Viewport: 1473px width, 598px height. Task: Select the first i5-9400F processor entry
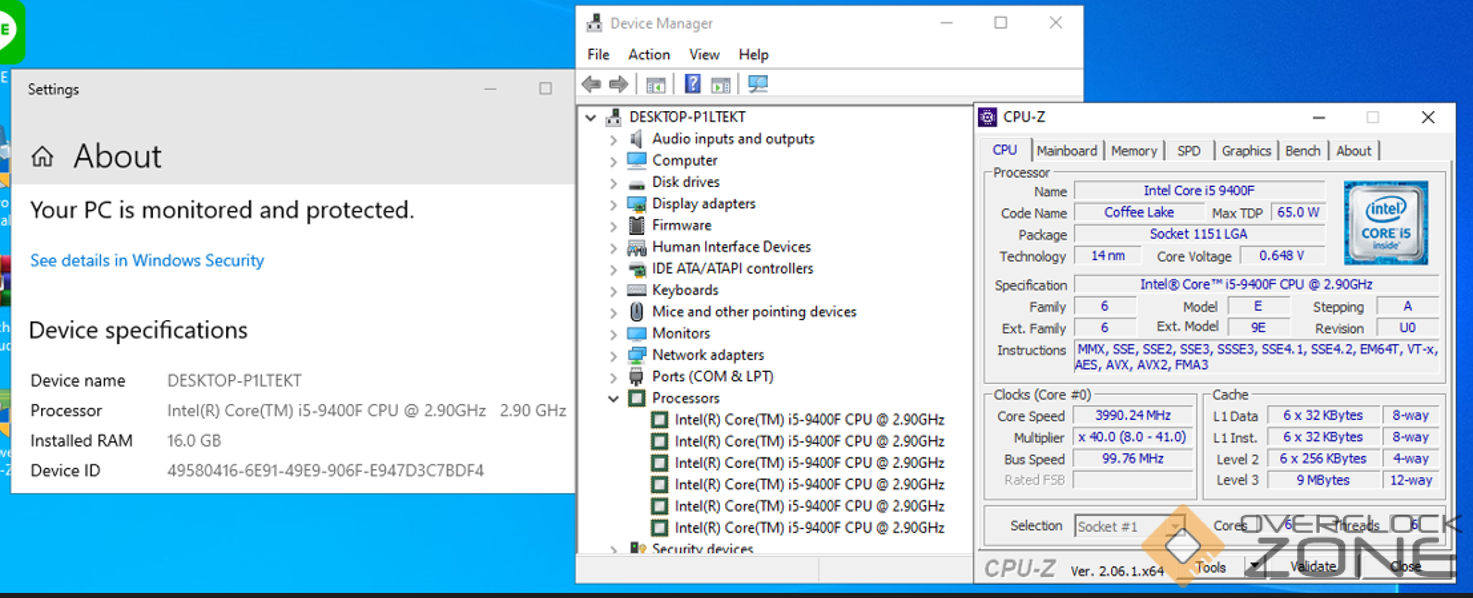808,420
